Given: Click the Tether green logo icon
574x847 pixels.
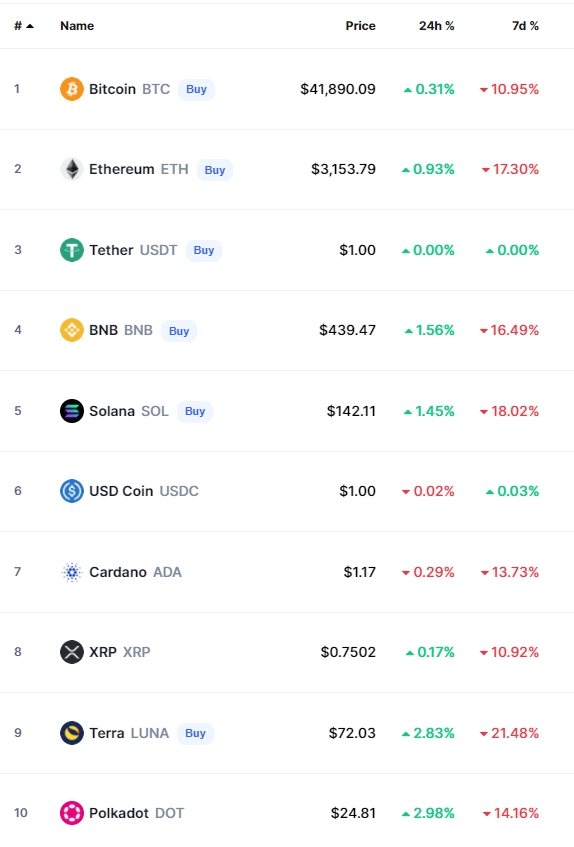Looking at the screenshot, I should 72,250.
